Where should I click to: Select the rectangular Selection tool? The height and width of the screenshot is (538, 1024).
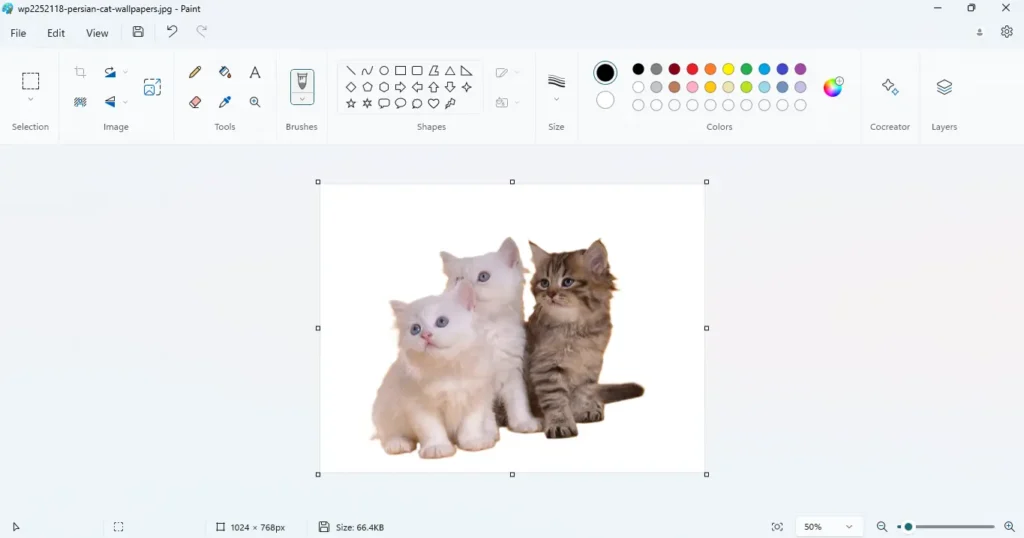[31, 81]
